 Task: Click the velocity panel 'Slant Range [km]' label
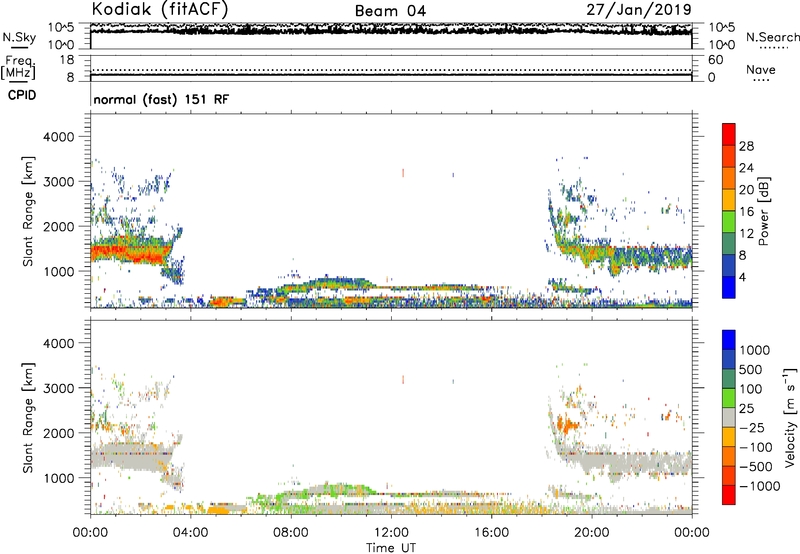[28, 418]
